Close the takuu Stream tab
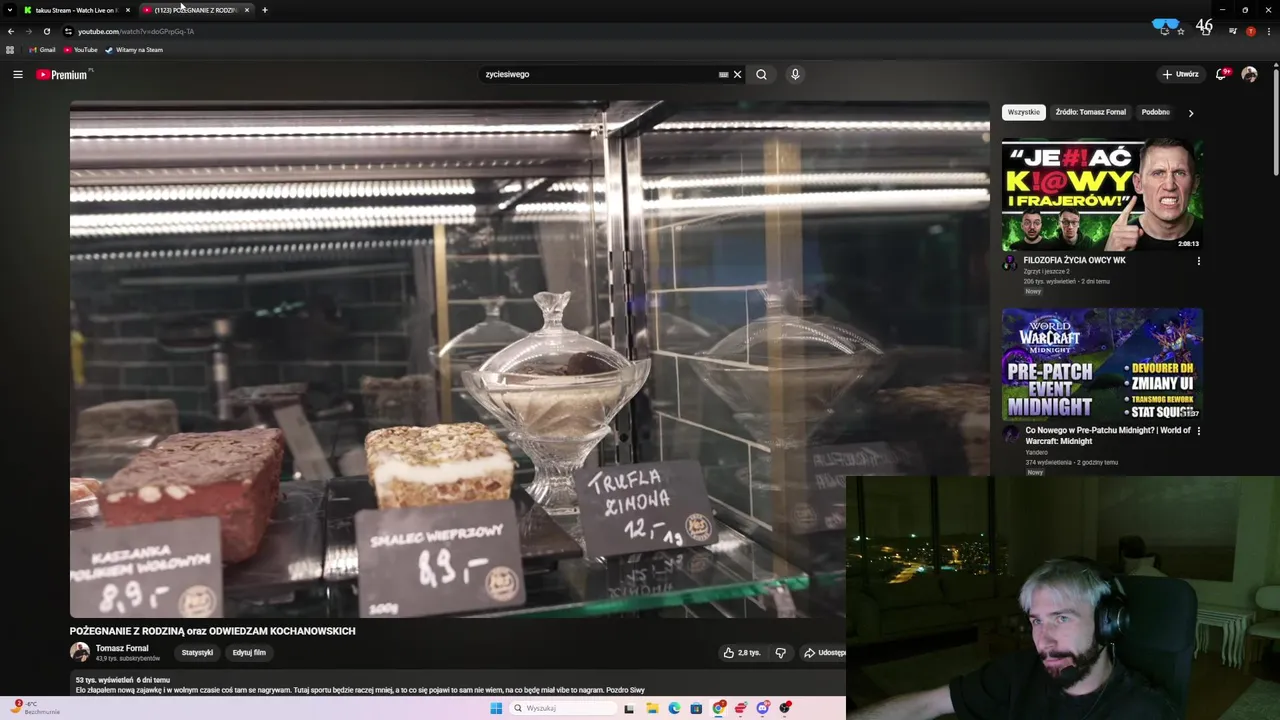1280x720 pixels. 128,10
